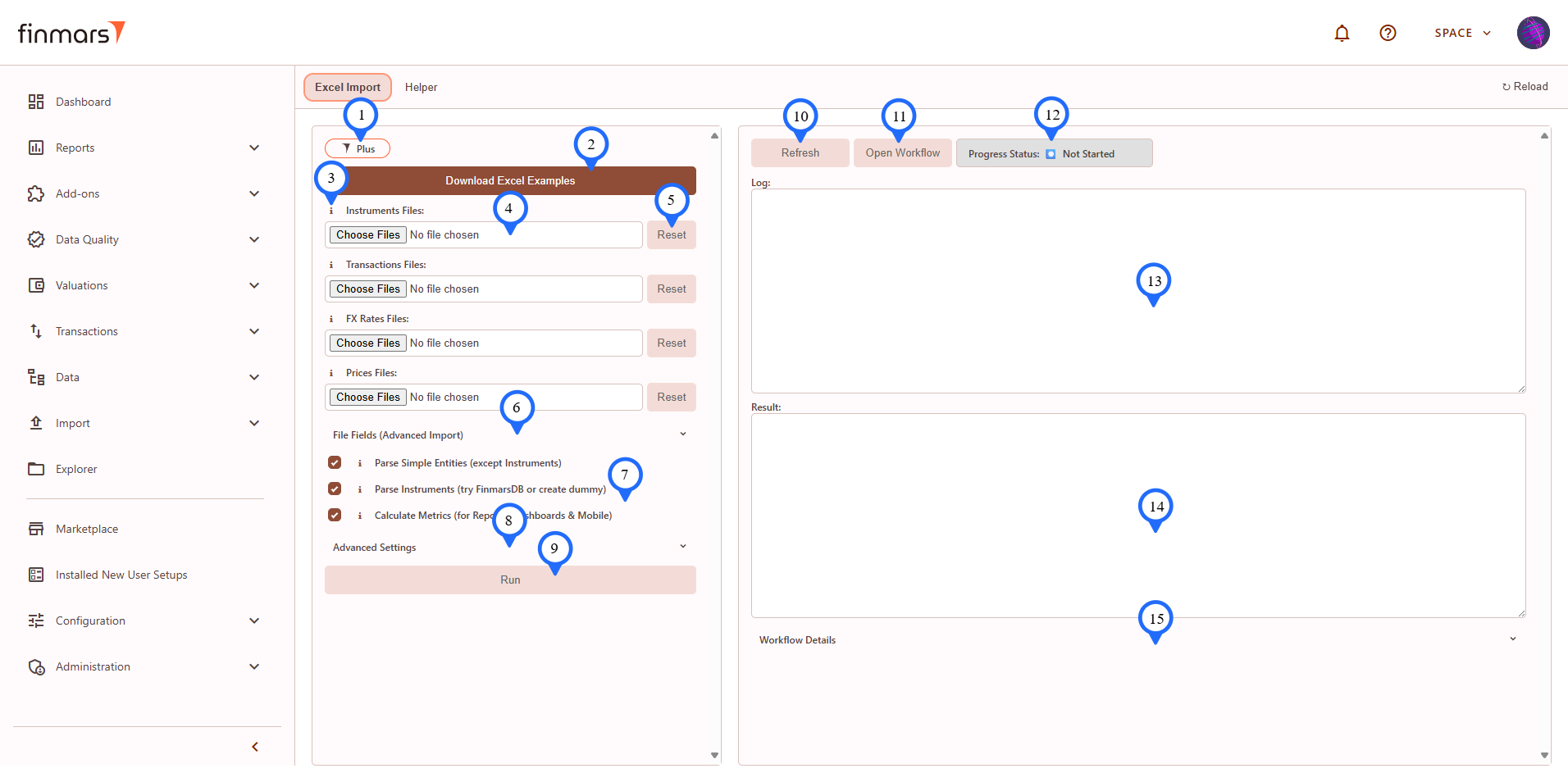
Task: Click the Import upload icon
Action: coord(36,423)
